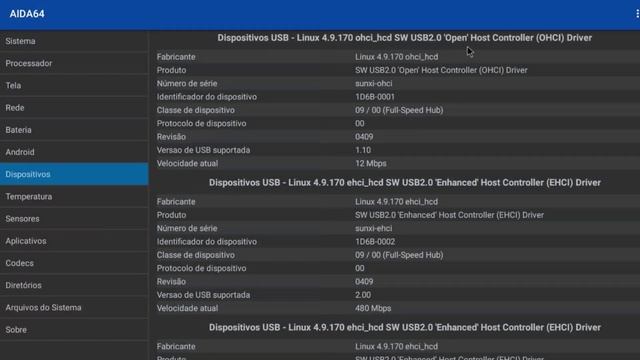The height and width of the screenshot is (360, 640).
Task: Click 'Revisão' label in the OHCI section
Action: click(171, 137)
